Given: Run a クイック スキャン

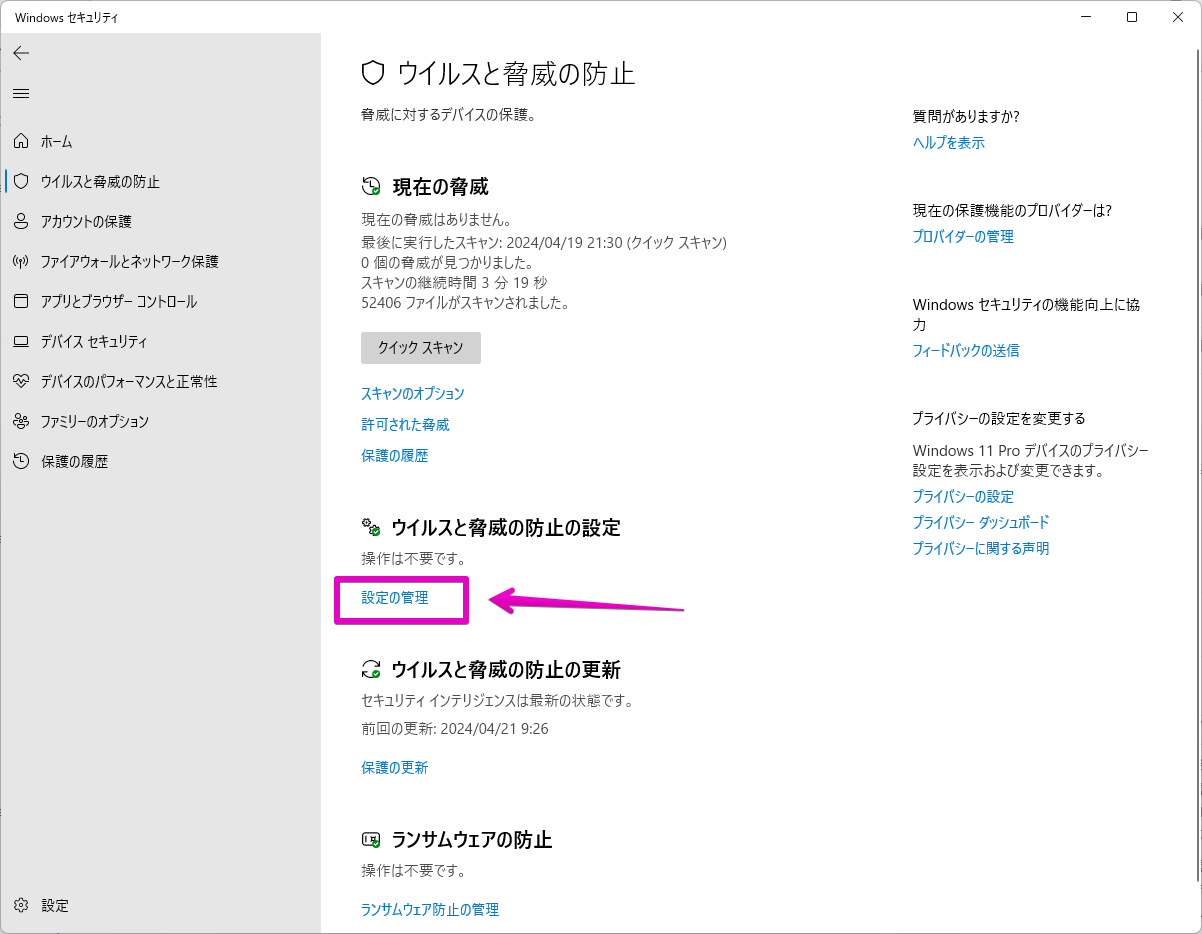Looking at the screenshot, I should coord(420,348).
